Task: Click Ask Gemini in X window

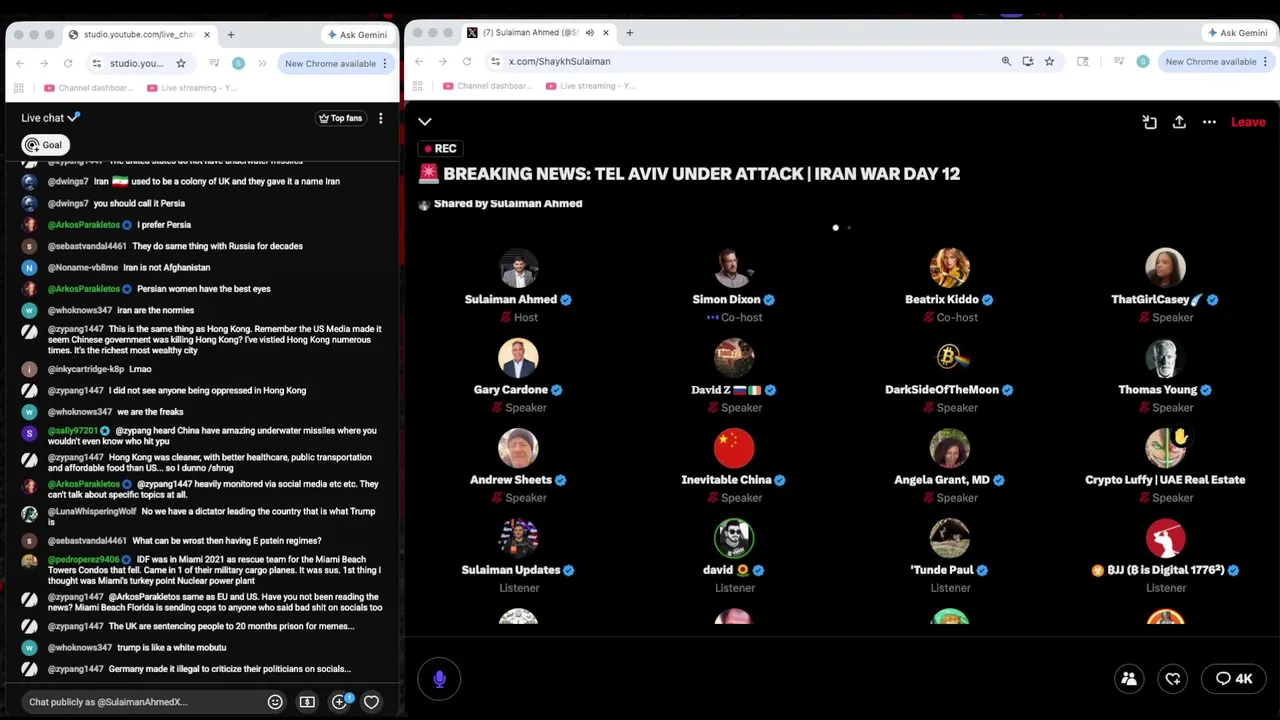Action: click(1237, 33)
